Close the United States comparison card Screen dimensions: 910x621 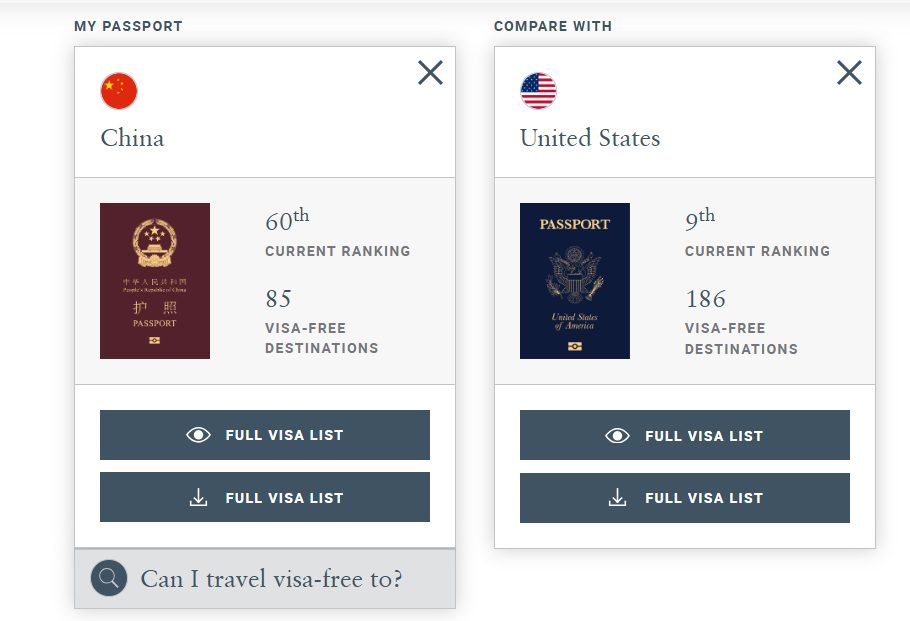(x=849, y=73)
